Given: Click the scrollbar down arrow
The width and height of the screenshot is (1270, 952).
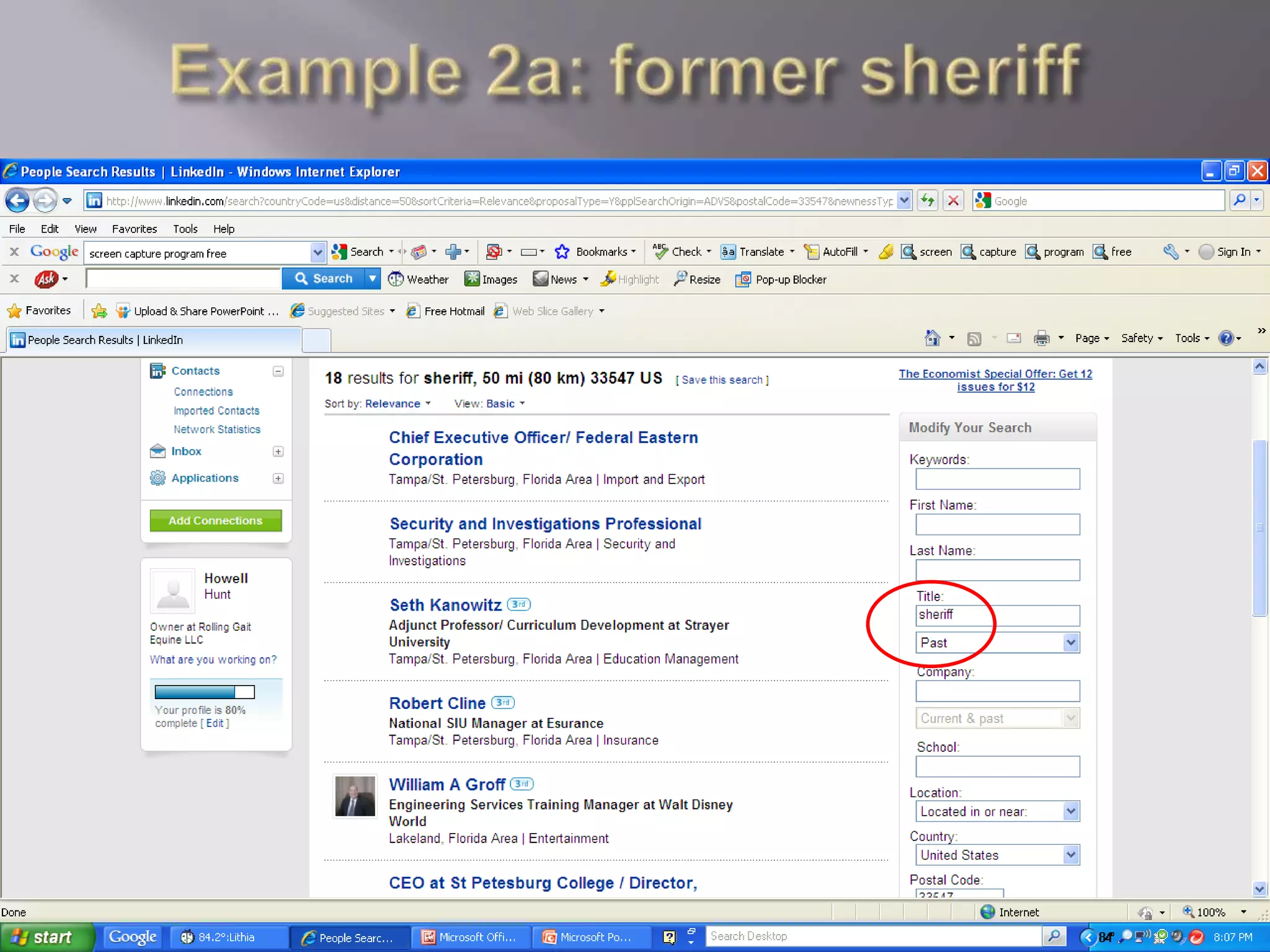Looking at the screenshot, I should [1259, 889].
